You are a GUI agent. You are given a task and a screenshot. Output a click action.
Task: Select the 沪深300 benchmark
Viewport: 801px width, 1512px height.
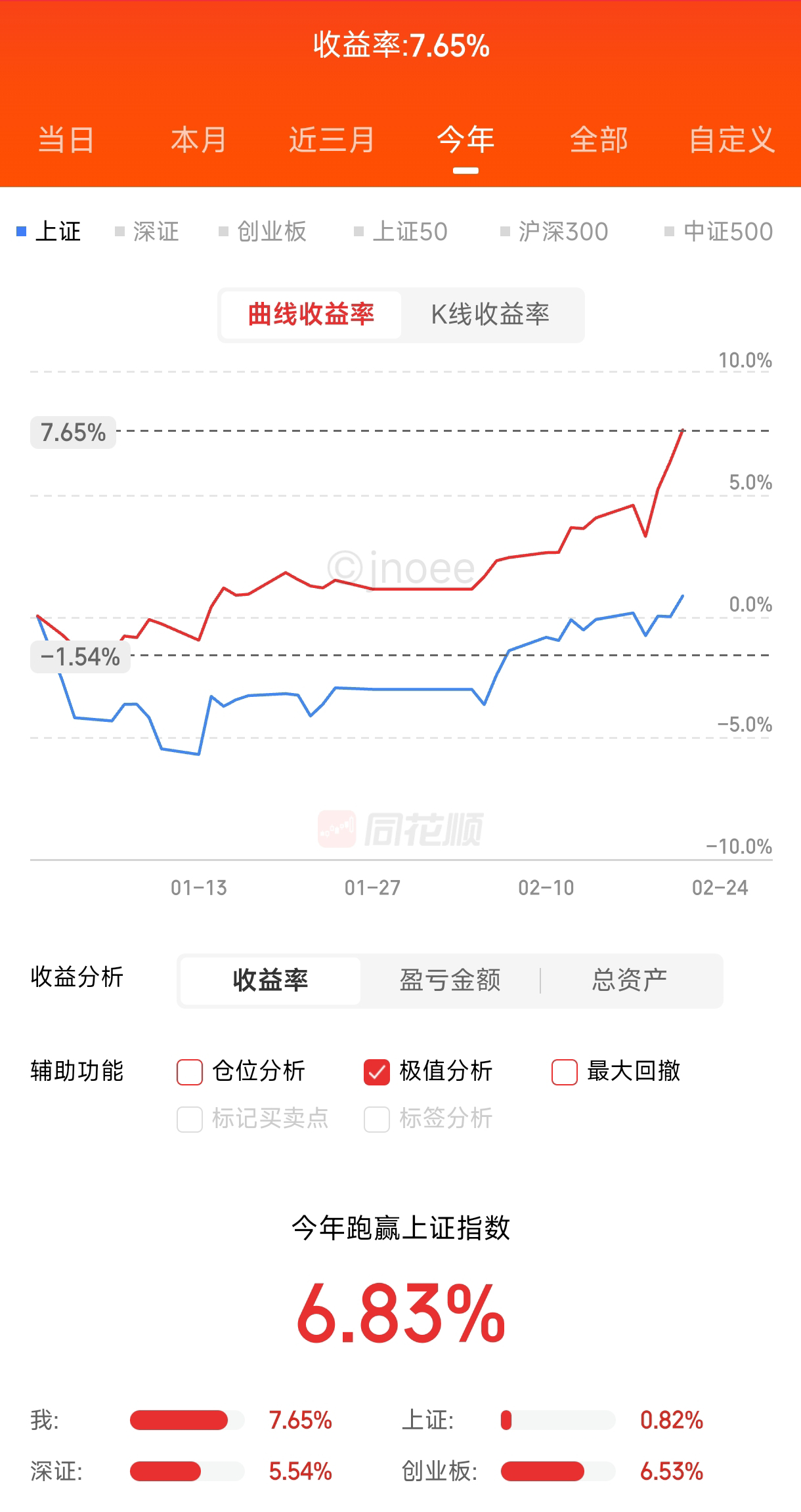tap(555, 232)
